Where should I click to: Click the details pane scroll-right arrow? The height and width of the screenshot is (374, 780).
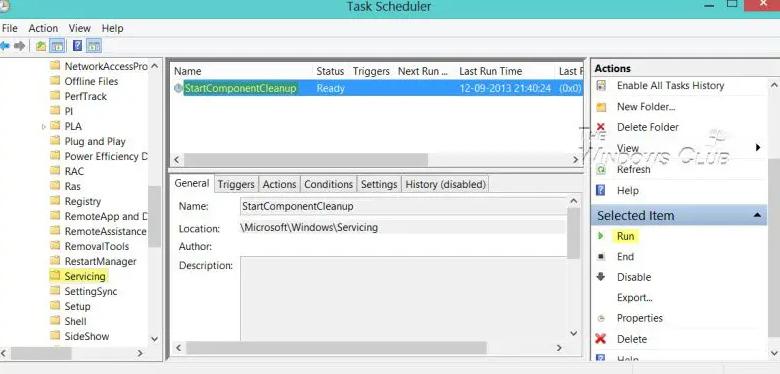[x=559, y=348]
